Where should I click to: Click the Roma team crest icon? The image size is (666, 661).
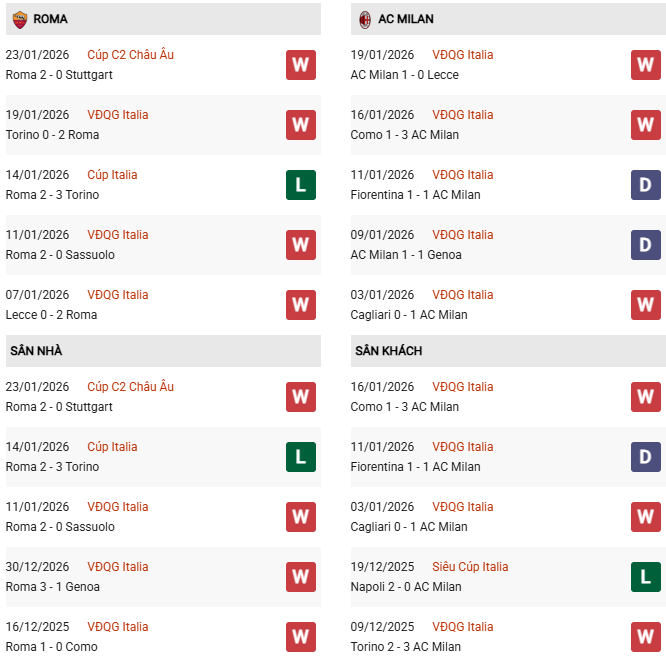(19, 19)
